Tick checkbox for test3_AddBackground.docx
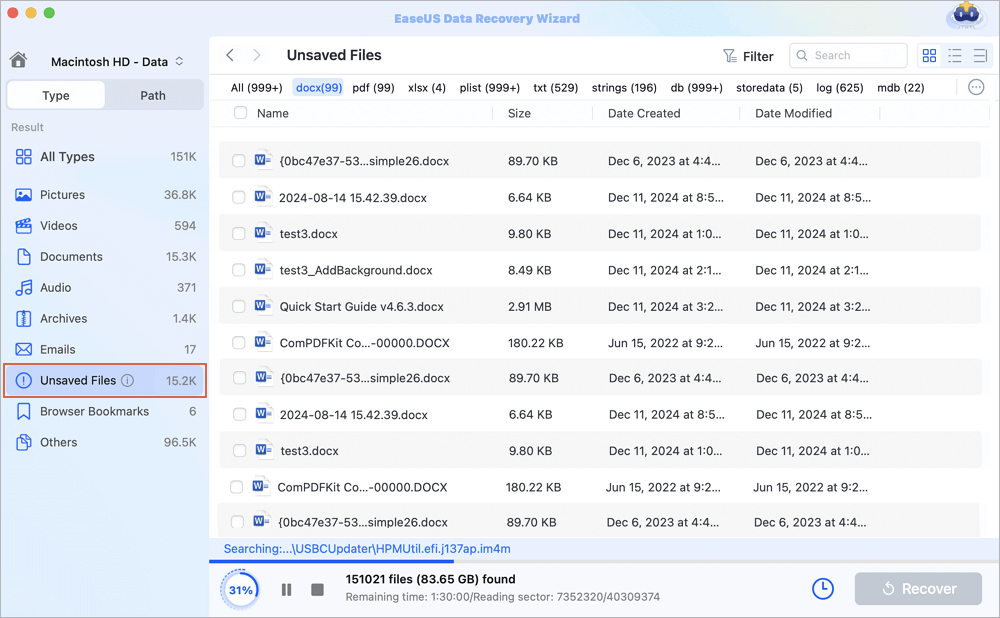 click(239, 270)
